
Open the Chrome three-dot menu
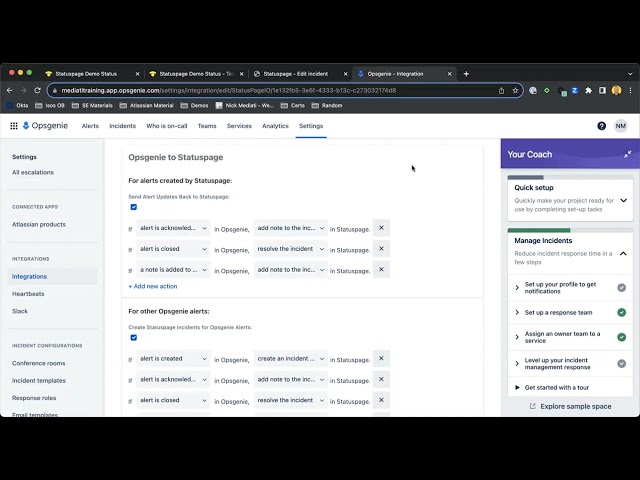(630, 91)
